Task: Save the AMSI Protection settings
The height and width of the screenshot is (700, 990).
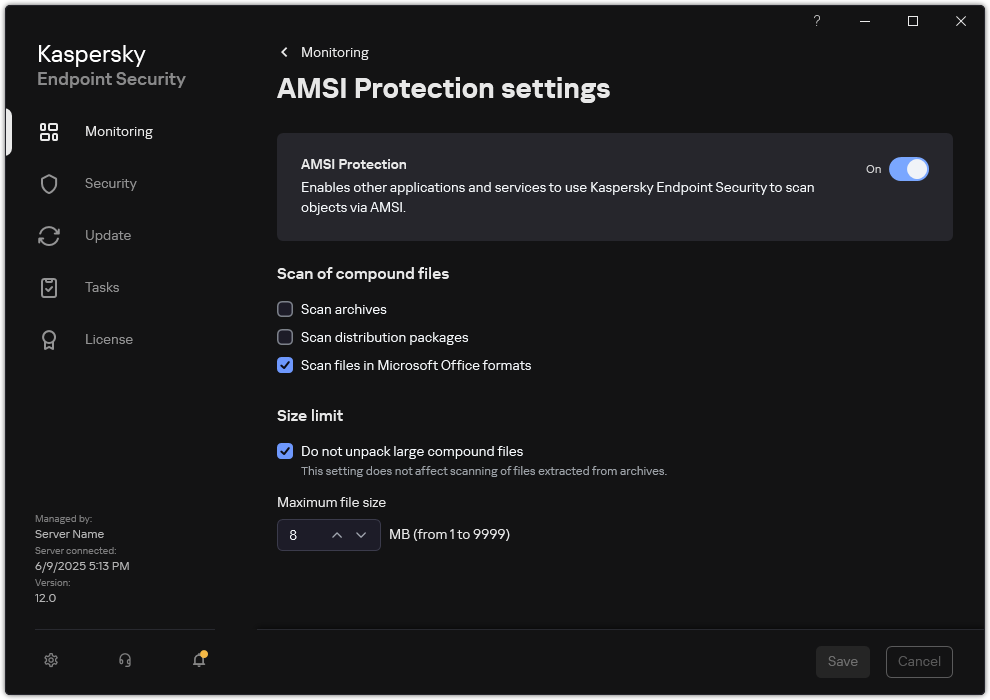Action: click(842, 661)
